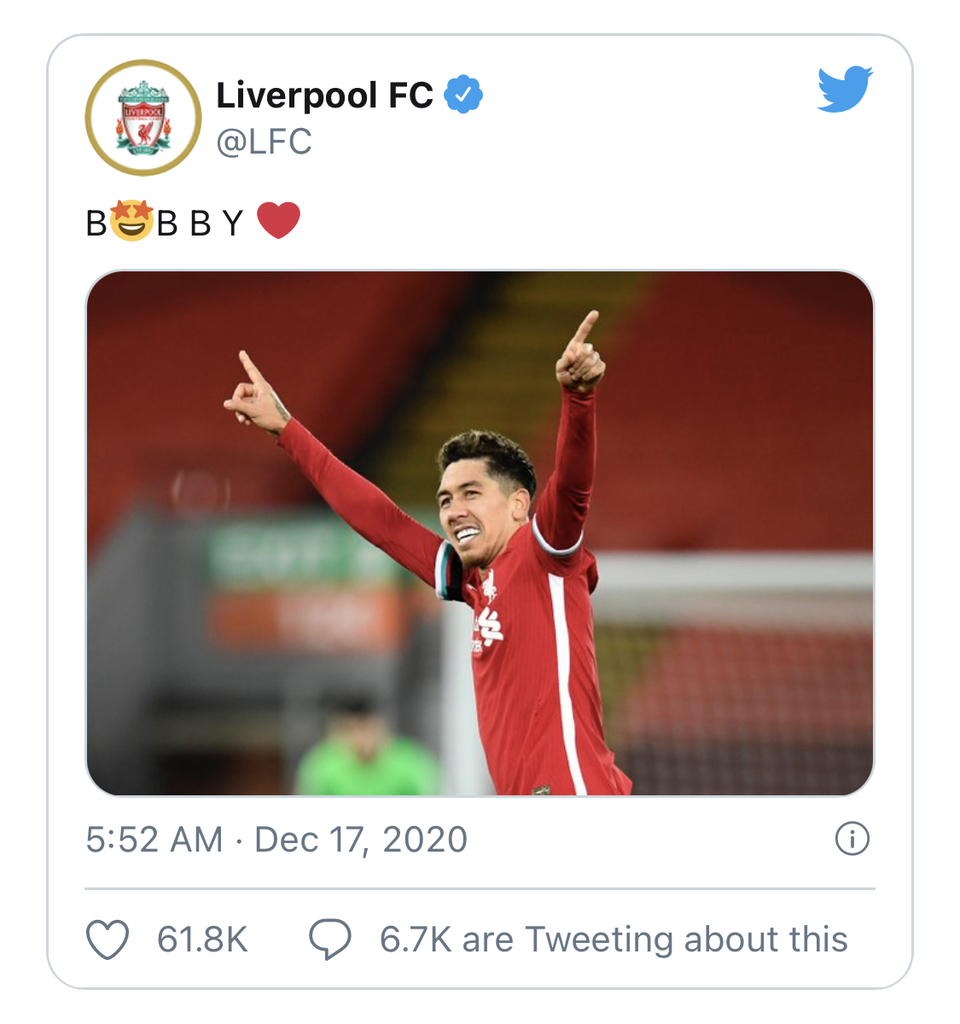Open the 5:52 AM time link
Screen dimensions: 960x1024
[x=154, y=839]
